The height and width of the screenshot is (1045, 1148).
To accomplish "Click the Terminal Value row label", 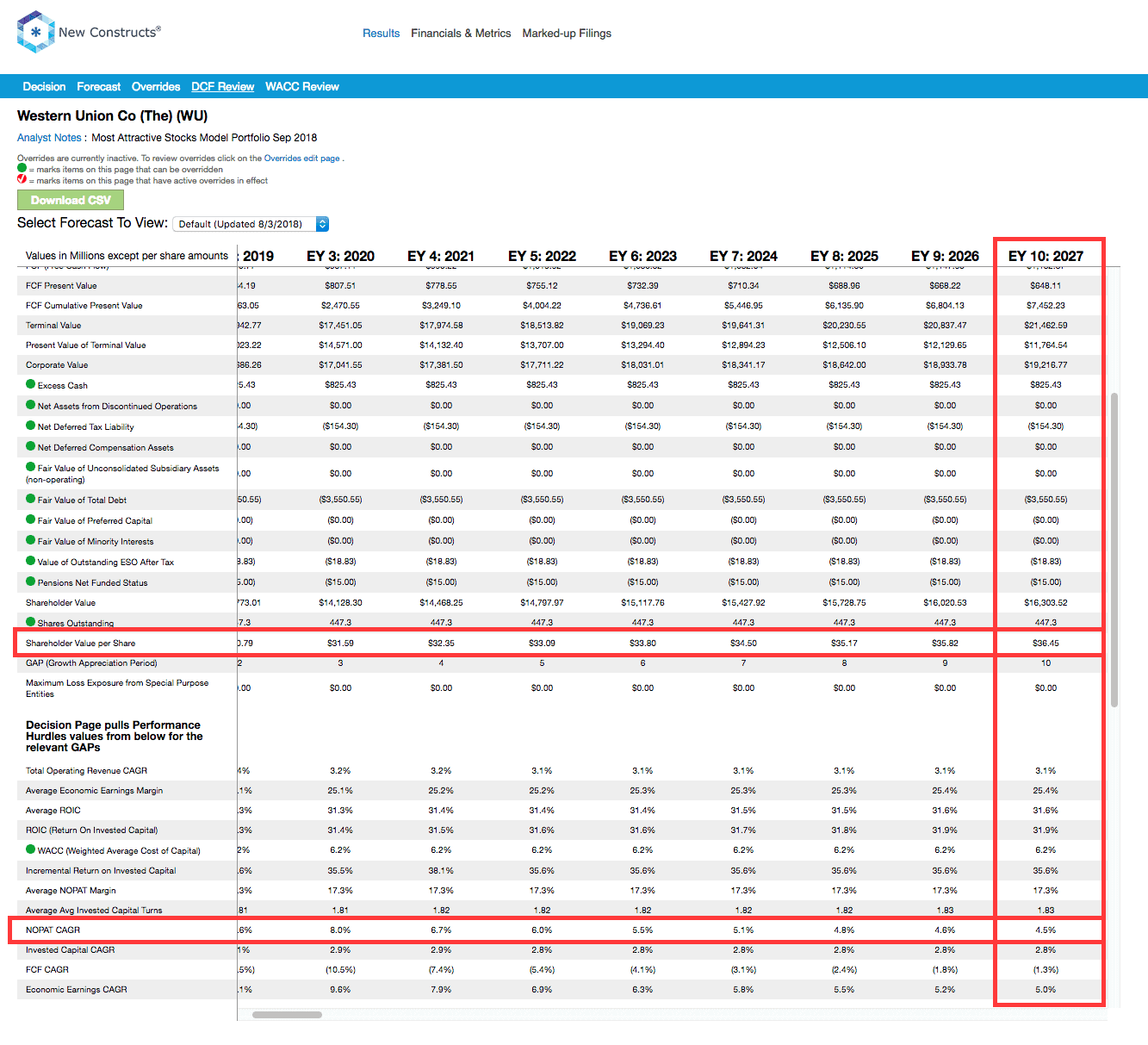I will pyautogui.click(x=53, y=326).
